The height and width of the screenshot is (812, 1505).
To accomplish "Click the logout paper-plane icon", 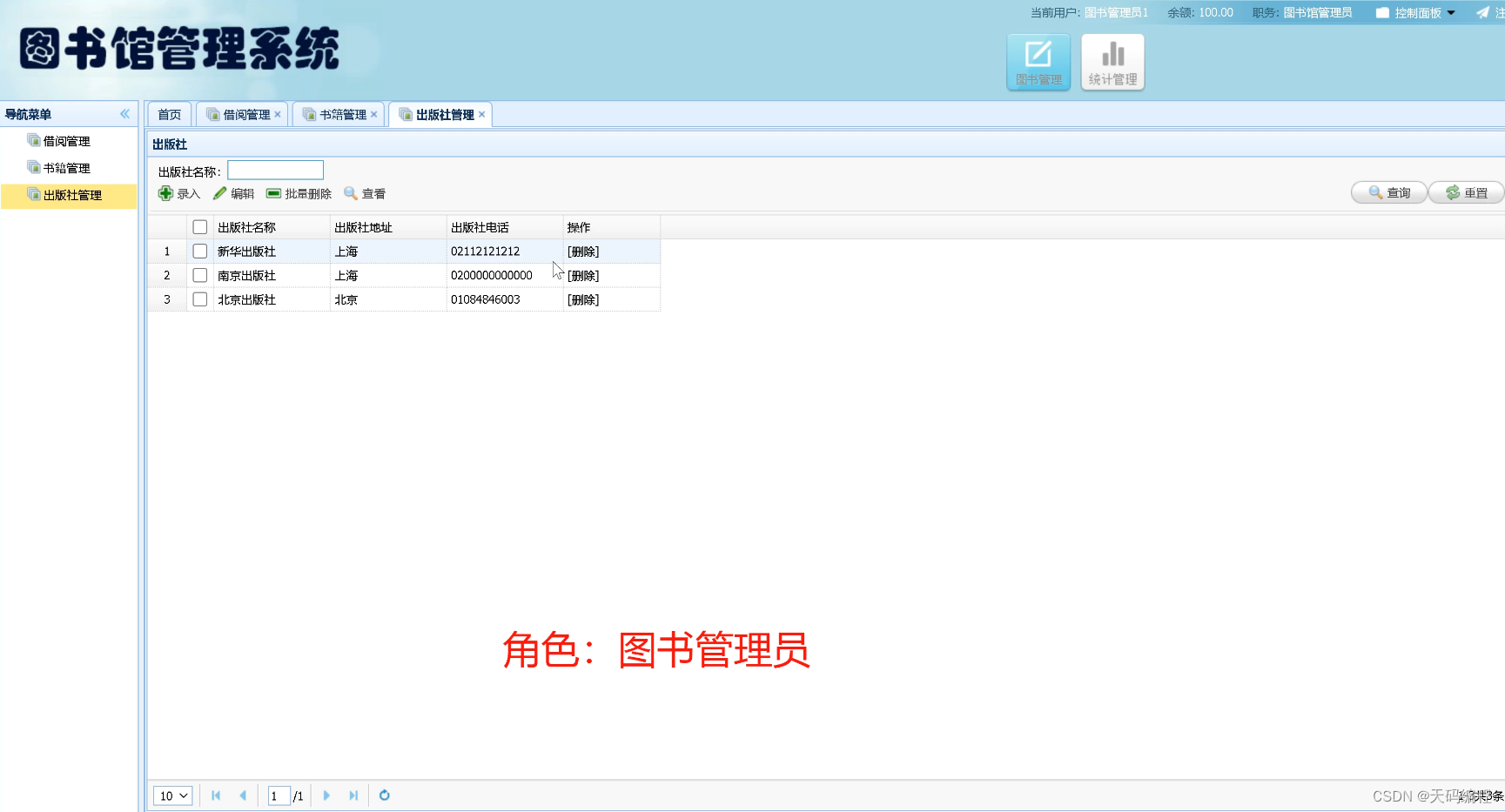I will pos(1482,12).
